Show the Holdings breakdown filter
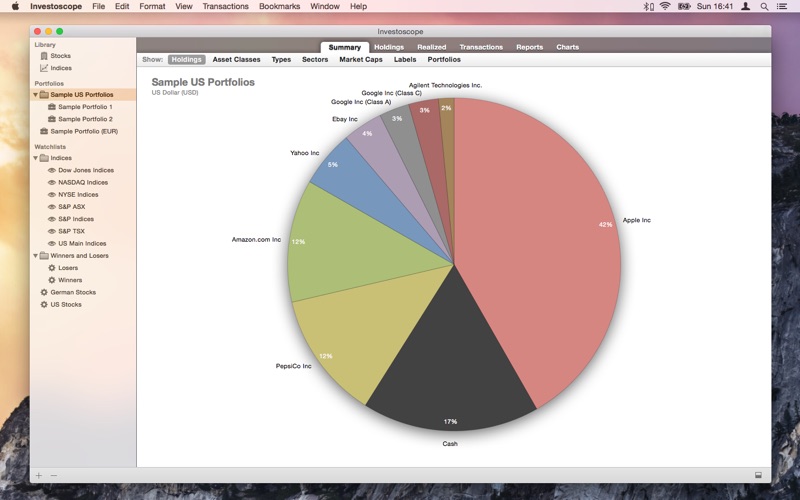The width and height of the screenshot is (800, 500). 186,60
